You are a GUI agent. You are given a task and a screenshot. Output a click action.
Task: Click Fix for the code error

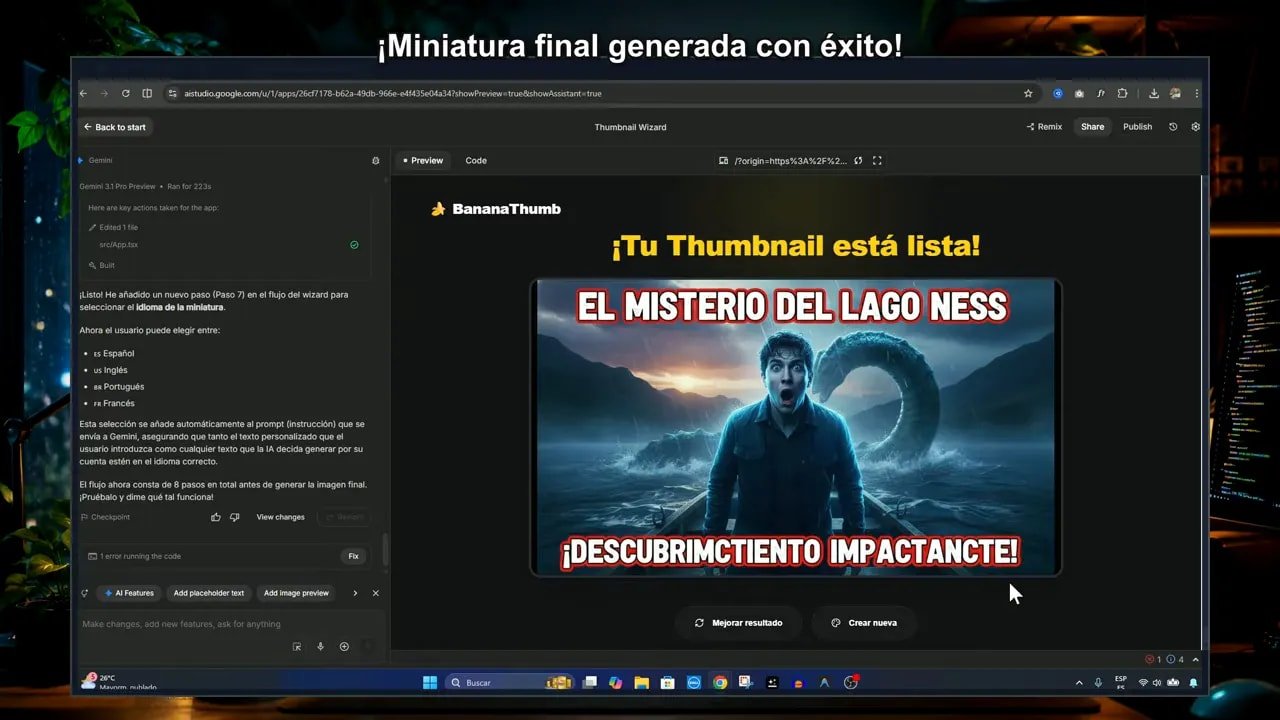pyautogui.click(x=353, y=556)
